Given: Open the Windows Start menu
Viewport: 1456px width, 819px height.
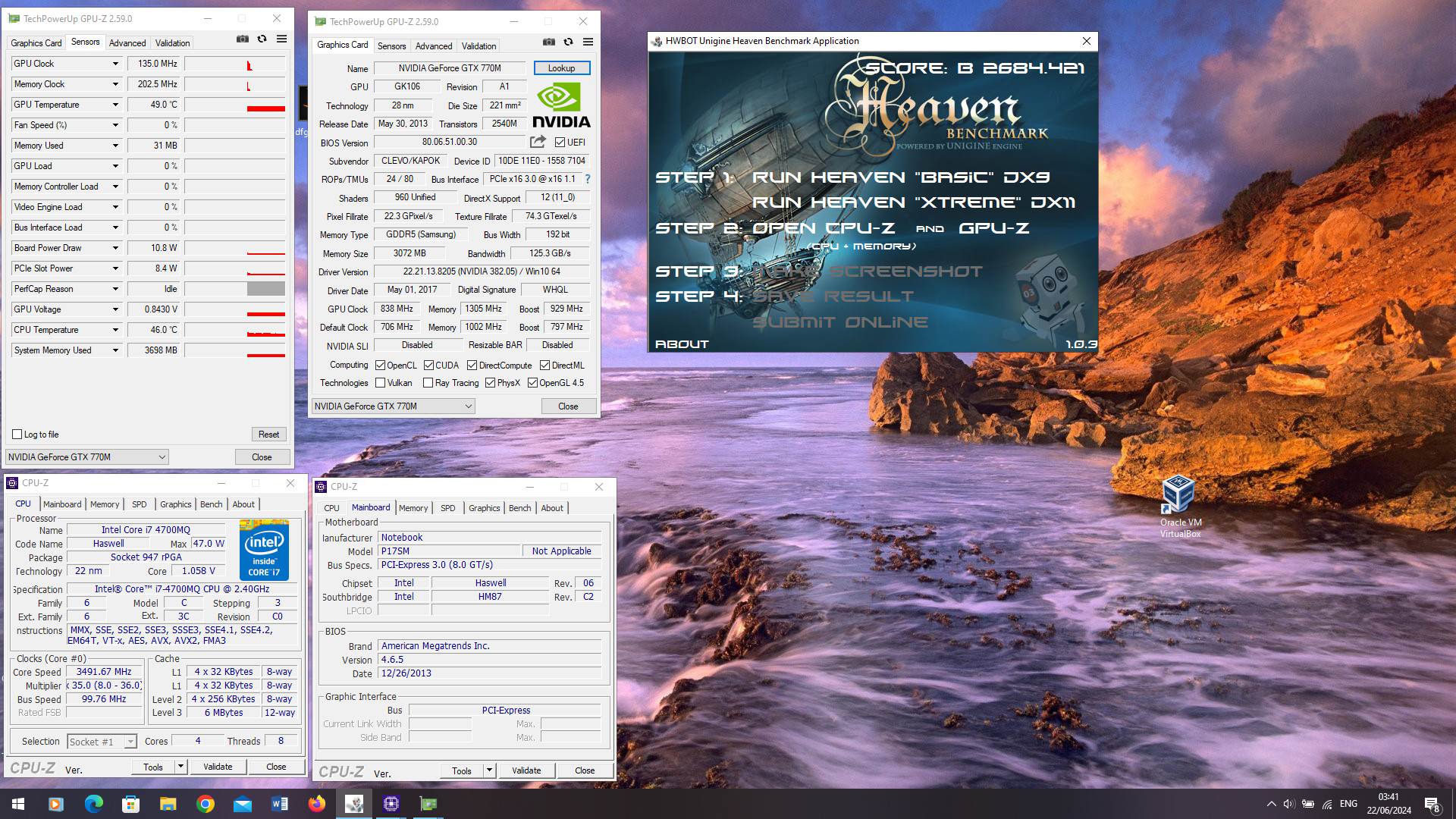Looking at the screenshot, I should pyautogui.click(x=18, y=804).
